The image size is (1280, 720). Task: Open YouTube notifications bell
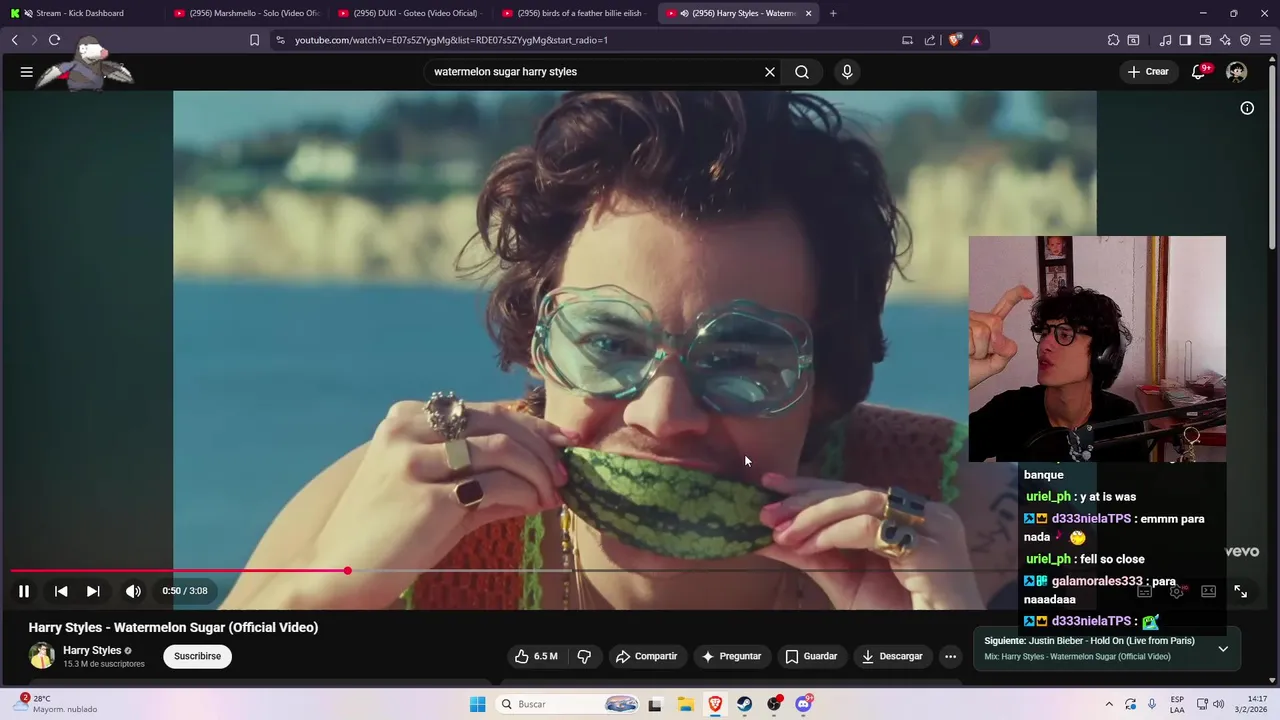(1199, 72)
